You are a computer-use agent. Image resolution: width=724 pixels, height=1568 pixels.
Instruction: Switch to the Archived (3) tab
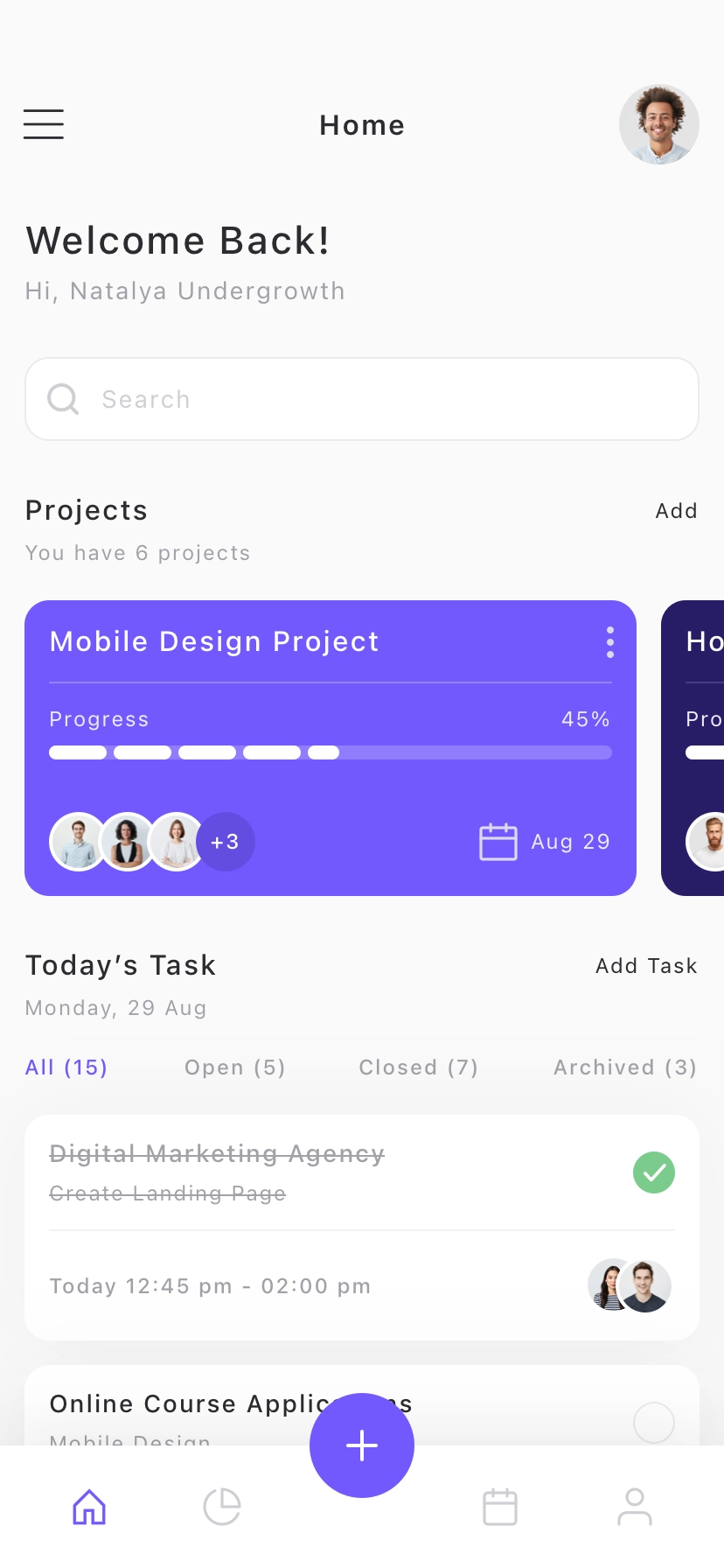point(625,1067)
